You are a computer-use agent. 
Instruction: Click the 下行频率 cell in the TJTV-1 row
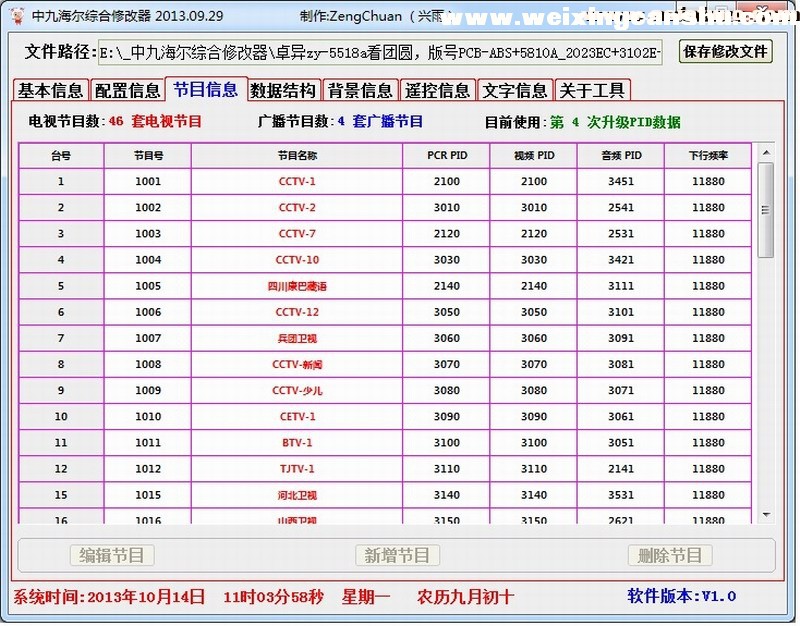[708, 469]
